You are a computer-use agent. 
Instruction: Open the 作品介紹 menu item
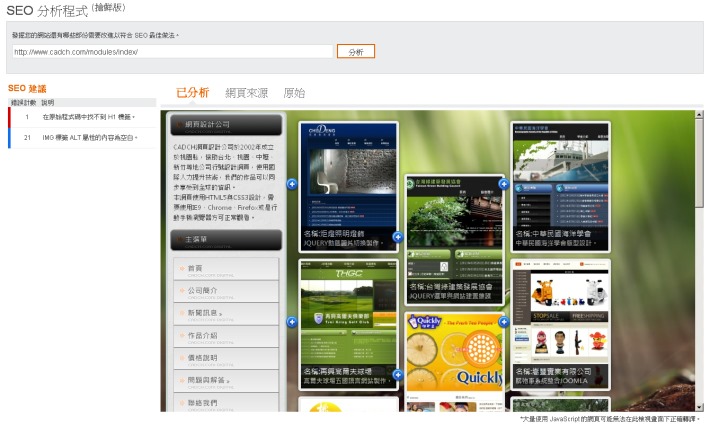click(225, 336)
